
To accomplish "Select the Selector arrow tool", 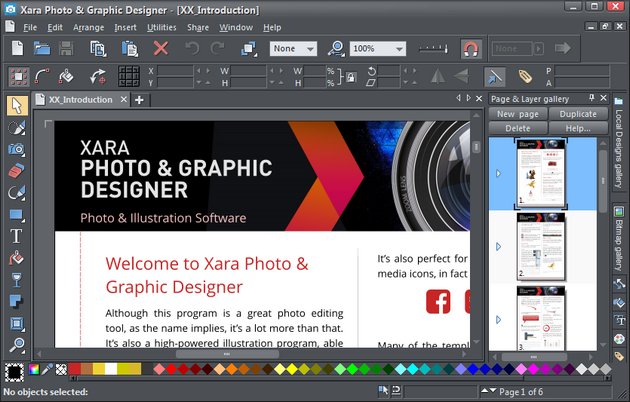I will pyautogui.click(x=16, y=106).
